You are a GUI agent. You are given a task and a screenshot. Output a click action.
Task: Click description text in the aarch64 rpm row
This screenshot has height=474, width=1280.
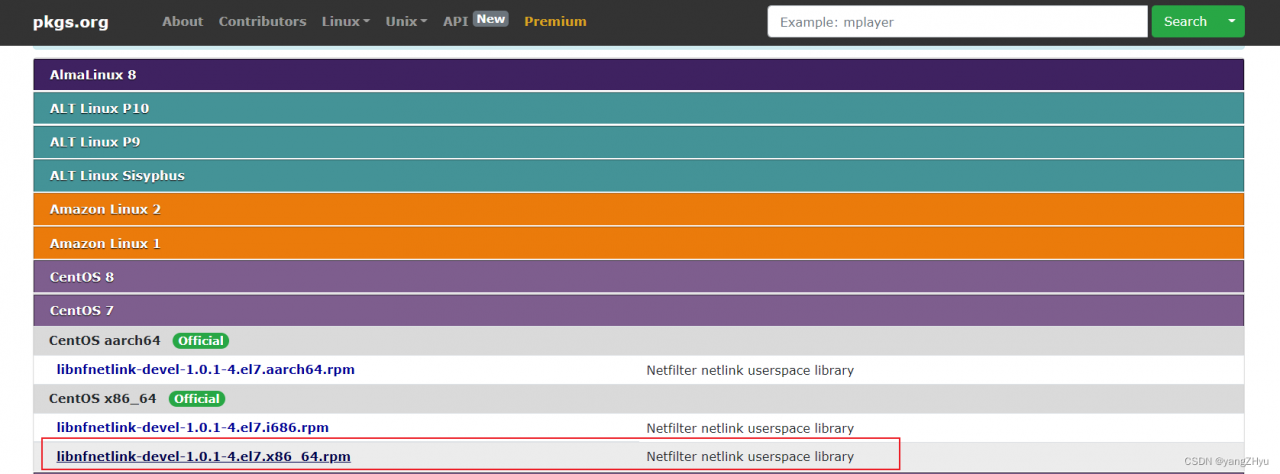(750, 370)
